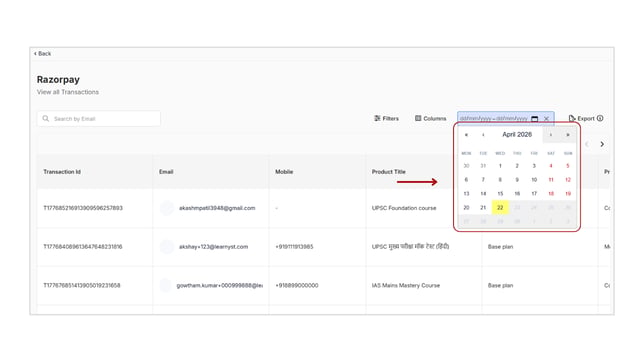Click the Mobile column header

[284, 172]
